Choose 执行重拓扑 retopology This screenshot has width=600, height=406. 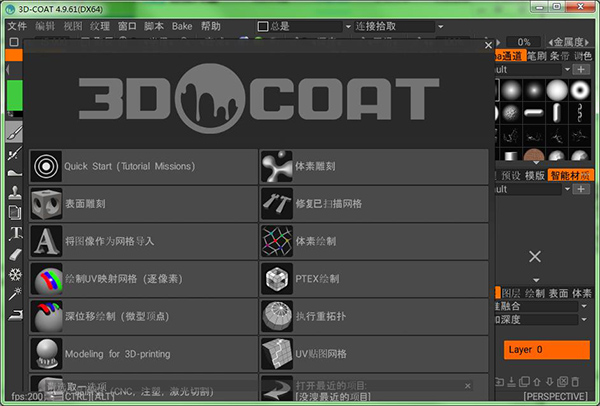[374, 316]
